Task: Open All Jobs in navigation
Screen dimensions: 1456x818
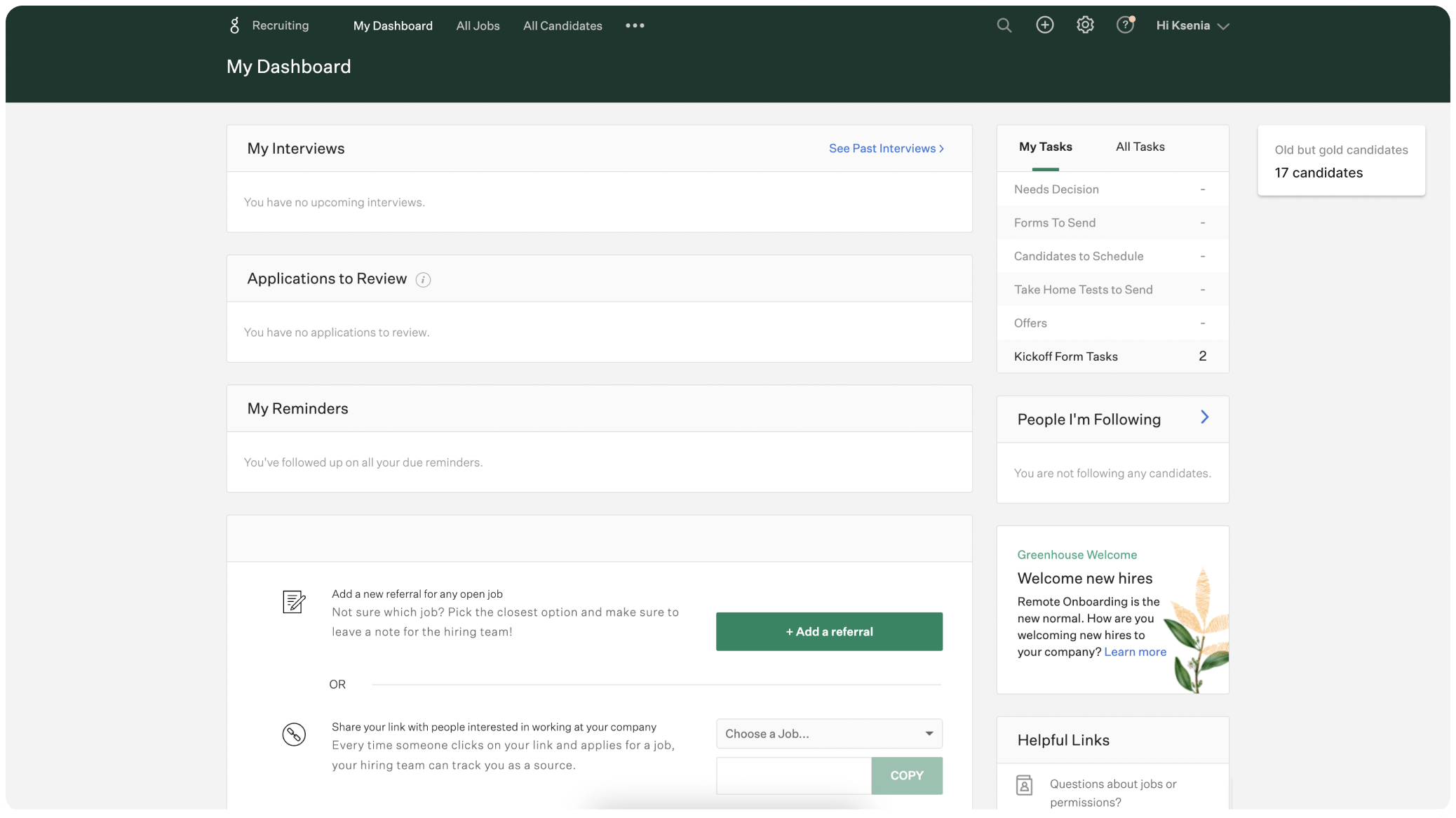Action: tap(478, 25)
